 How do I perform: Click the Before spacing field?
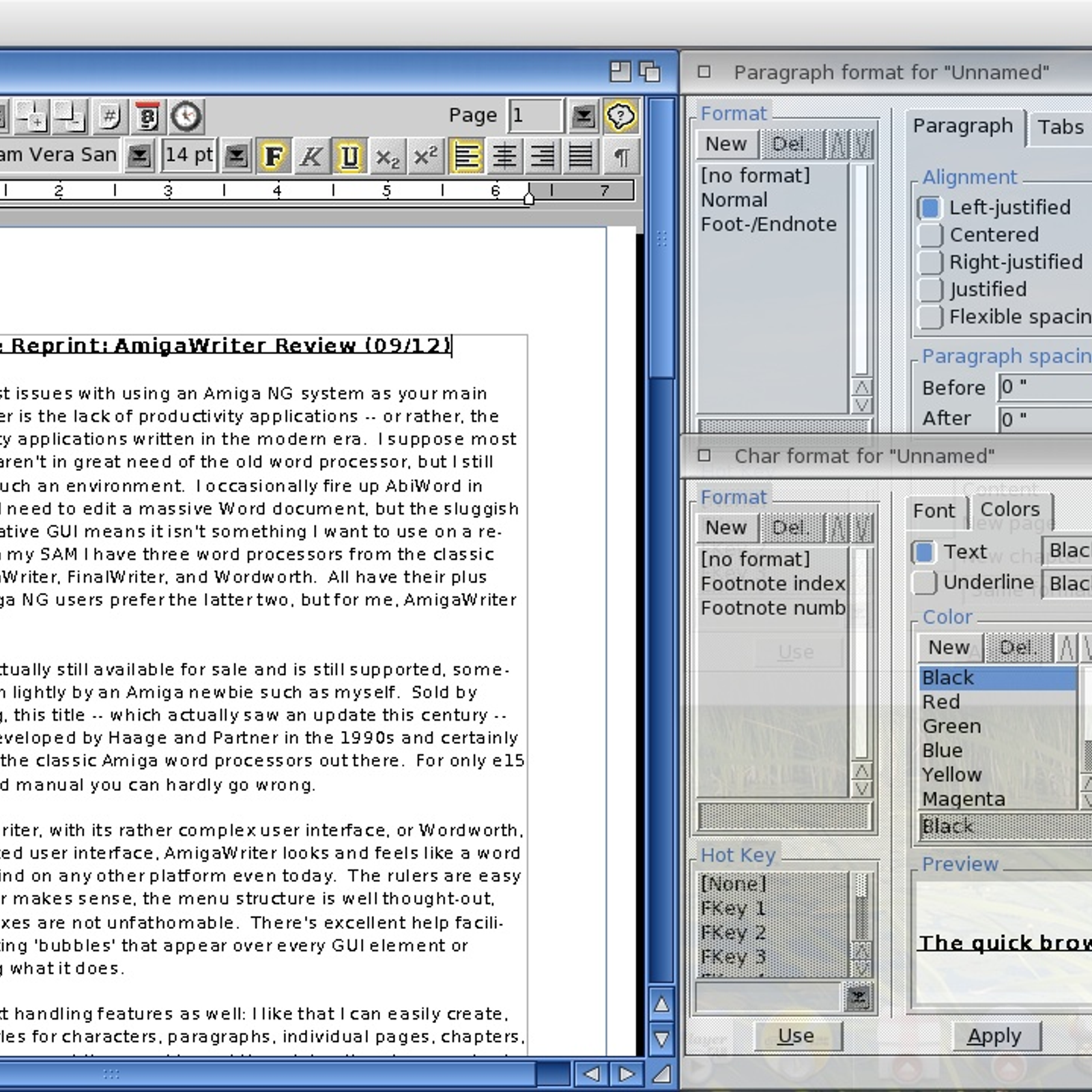click(x=1046, y=387)
